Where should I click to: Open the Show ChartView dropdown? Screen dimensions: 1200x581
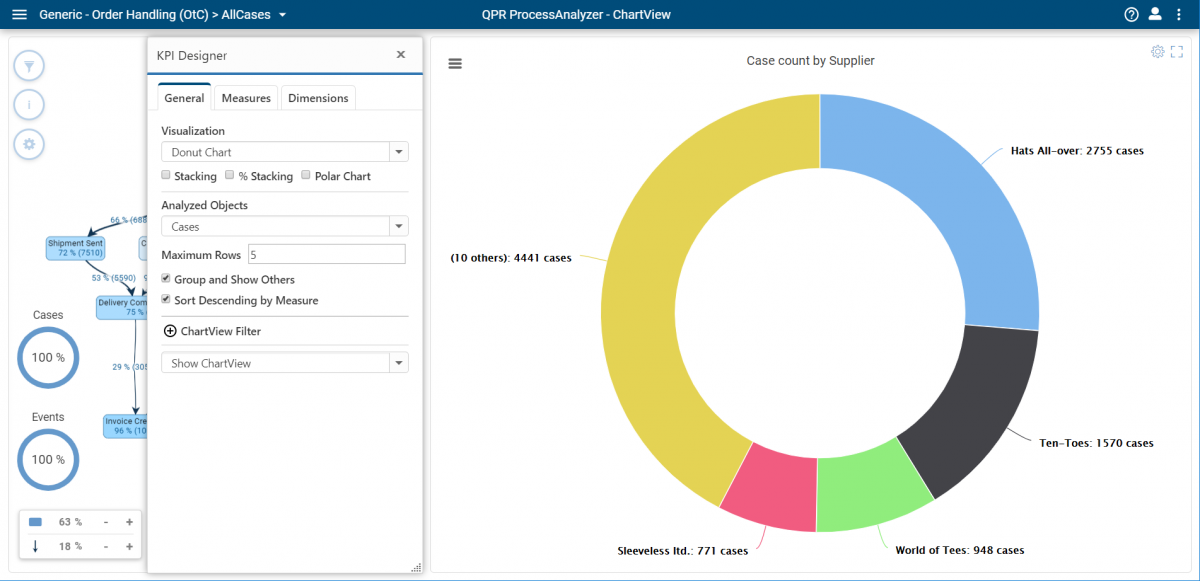285,363
